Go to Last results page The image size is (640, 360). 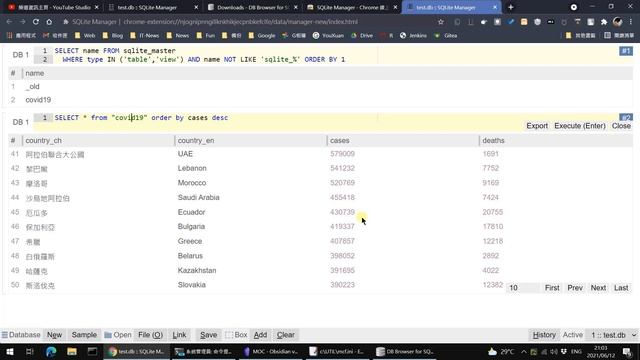pyautogui.click(x=621, y=288)
